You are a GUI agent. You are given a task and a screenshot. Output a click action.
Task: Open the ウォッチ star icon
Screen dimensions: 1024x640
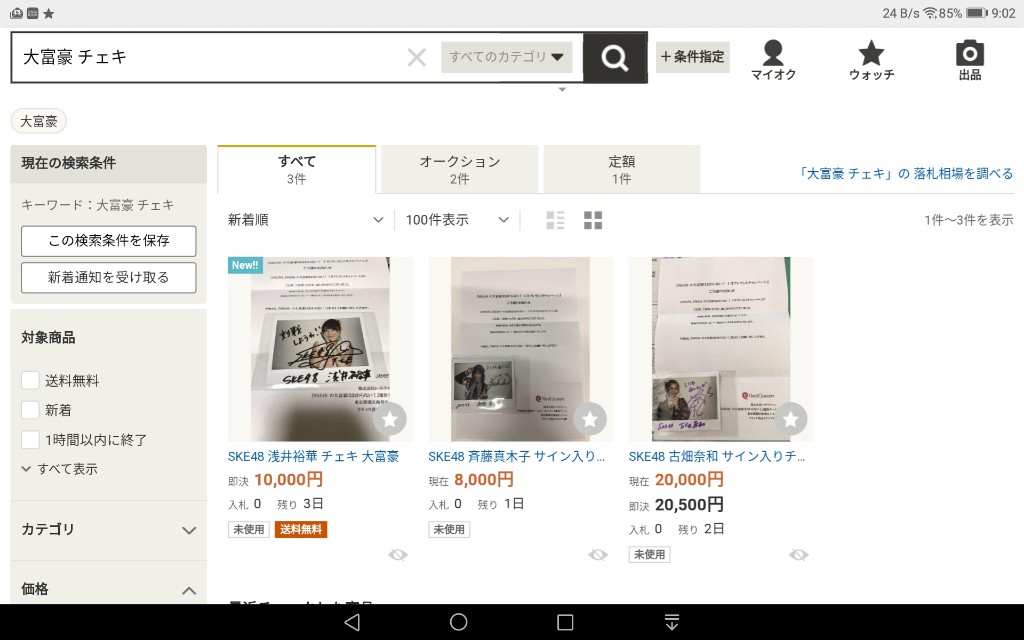871,60
